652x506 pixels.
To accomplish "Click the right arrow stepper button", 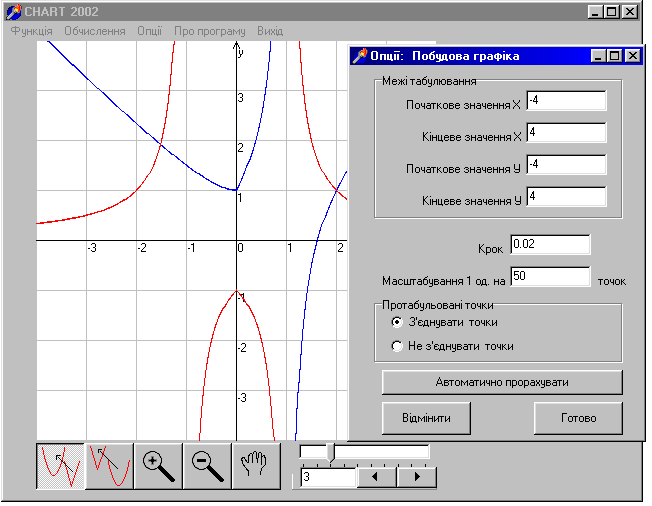I will click(x=417, y=477).
